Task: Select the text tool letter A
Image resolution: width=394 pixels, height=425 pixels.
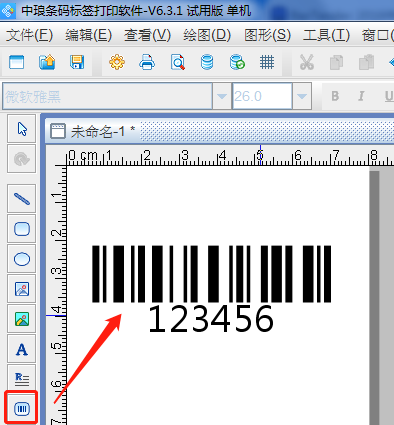Action: point(22,349)
